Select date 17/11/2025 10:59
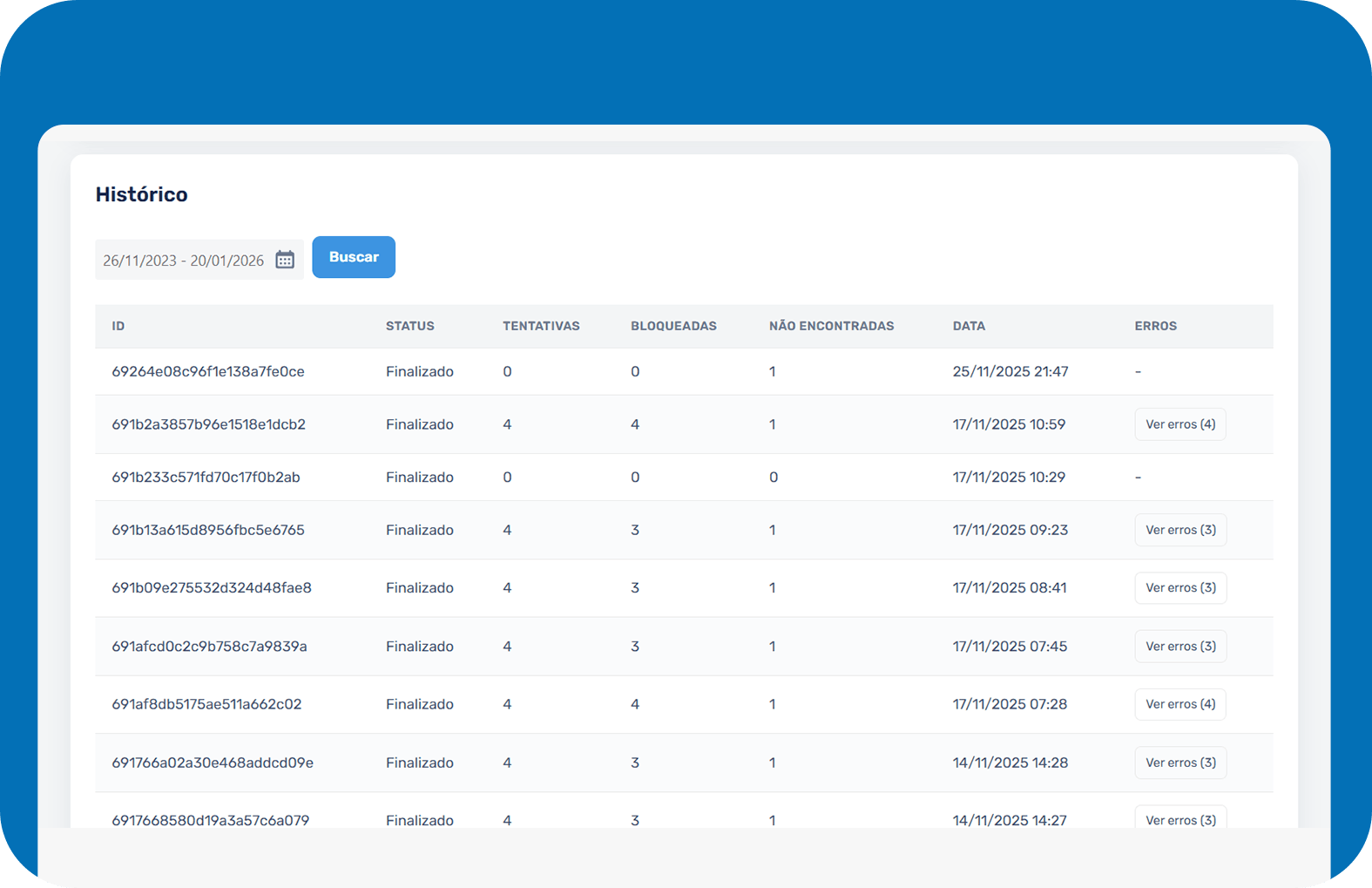 [1009, 424]
